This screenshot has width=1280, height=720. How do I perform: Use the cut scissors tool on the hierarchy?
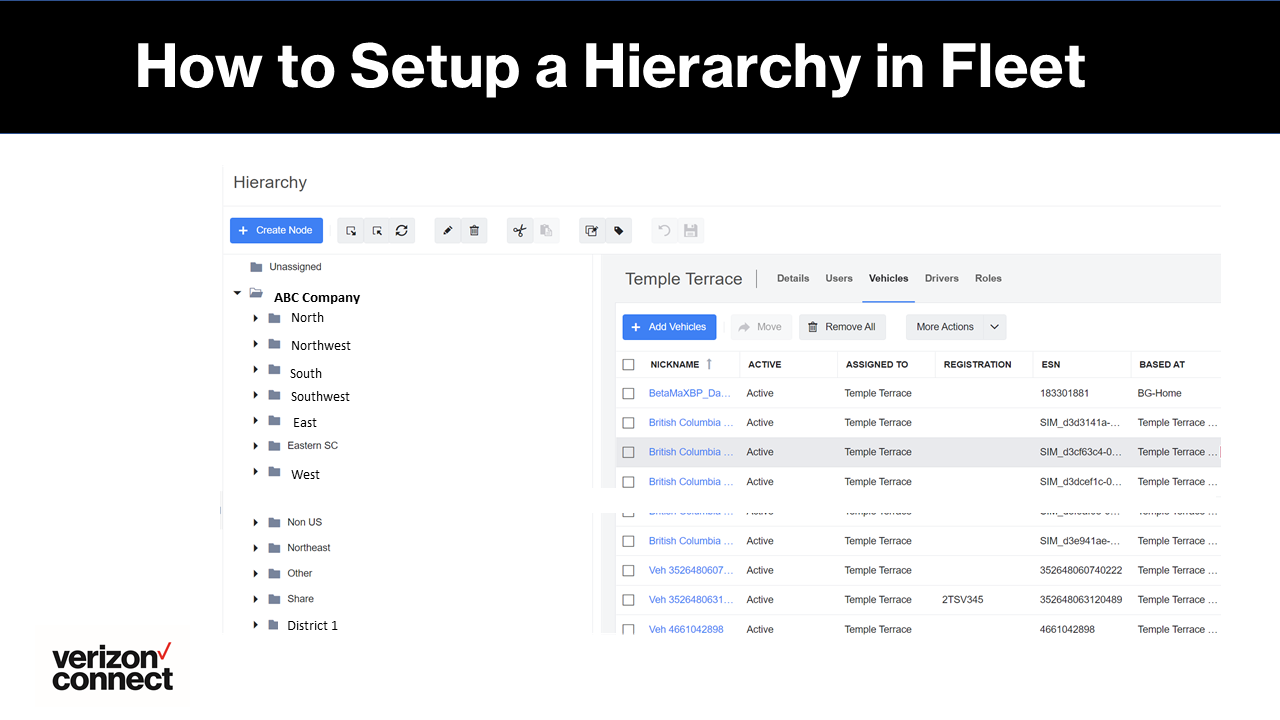520,230
